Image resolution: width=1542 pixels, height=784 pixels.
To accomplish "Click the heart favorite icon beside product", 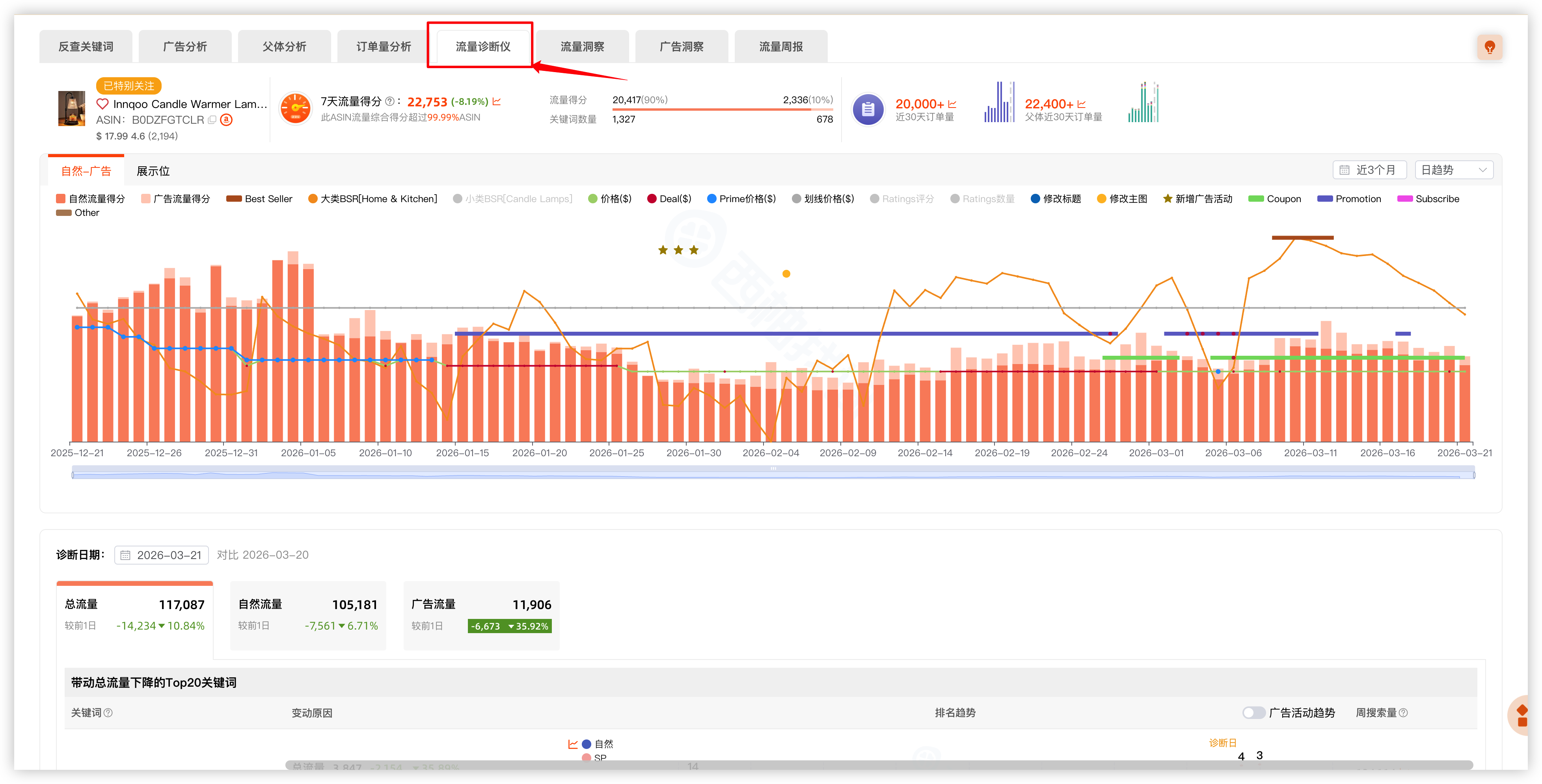I will [x=102, y=104].
